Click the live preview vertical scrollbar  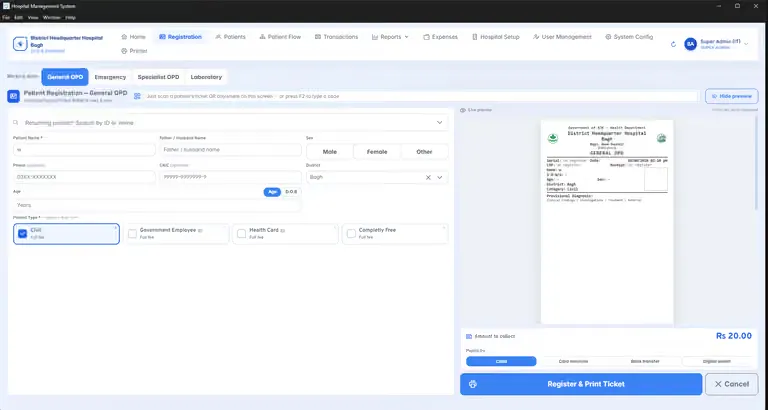(x=756, y=163)
